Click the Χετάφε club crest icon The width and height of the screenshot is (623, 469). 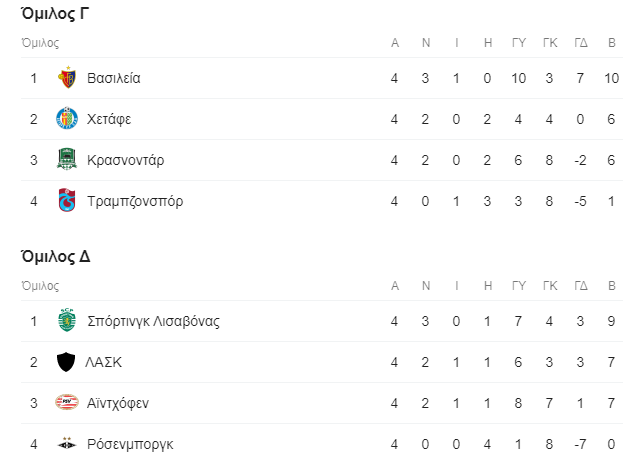pyautogui.click(x=67, y=118)
